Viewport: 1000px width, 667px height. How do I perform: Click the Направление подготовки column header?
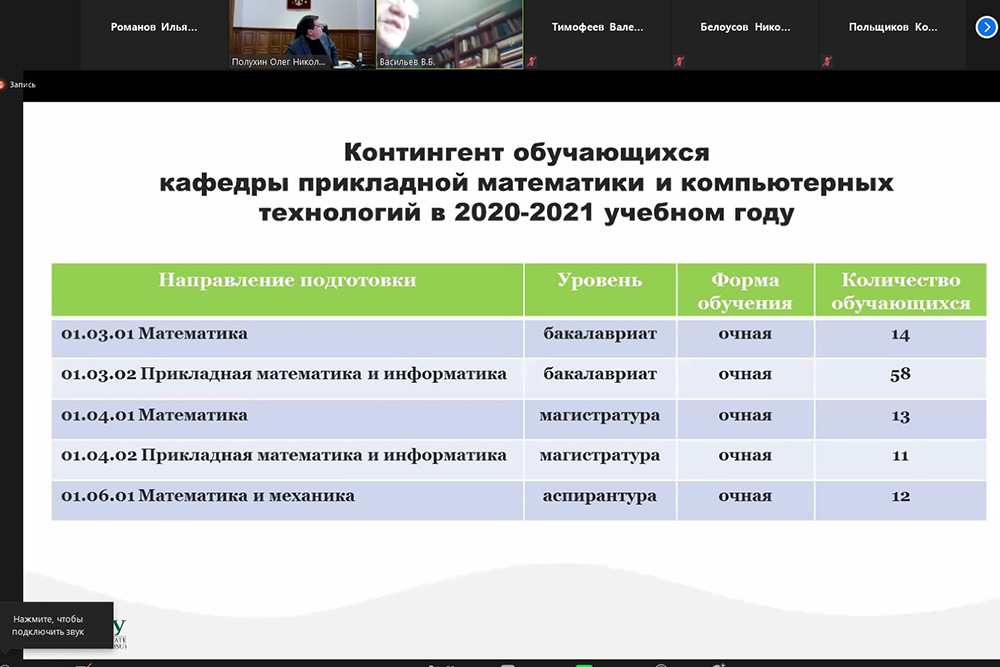[287, 281]
